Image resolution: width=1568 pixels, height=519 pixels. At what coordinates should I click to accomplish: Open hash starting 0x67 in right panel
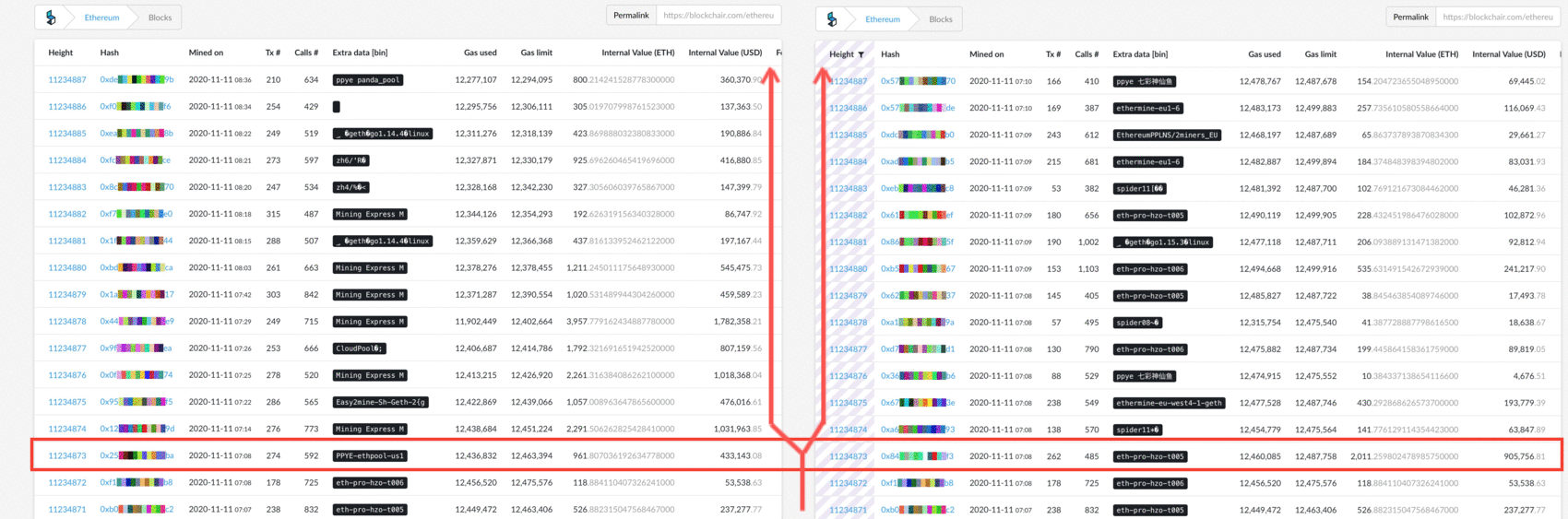pyautogui.click(x=918, y=403)
